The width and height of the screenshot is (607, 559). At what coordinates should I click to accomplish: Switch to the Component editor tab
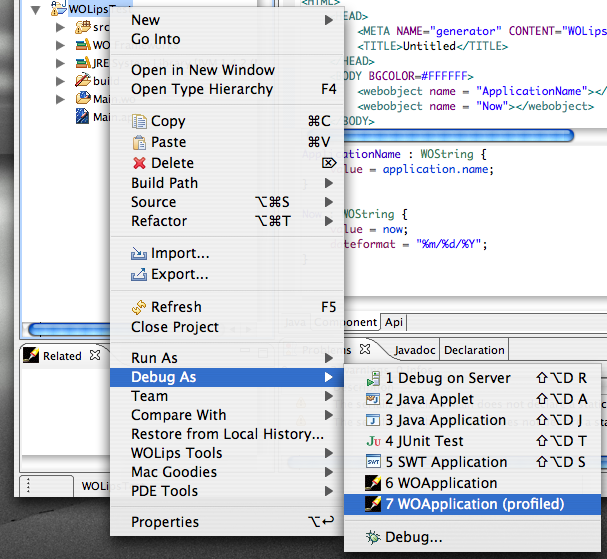pos(345,322)
